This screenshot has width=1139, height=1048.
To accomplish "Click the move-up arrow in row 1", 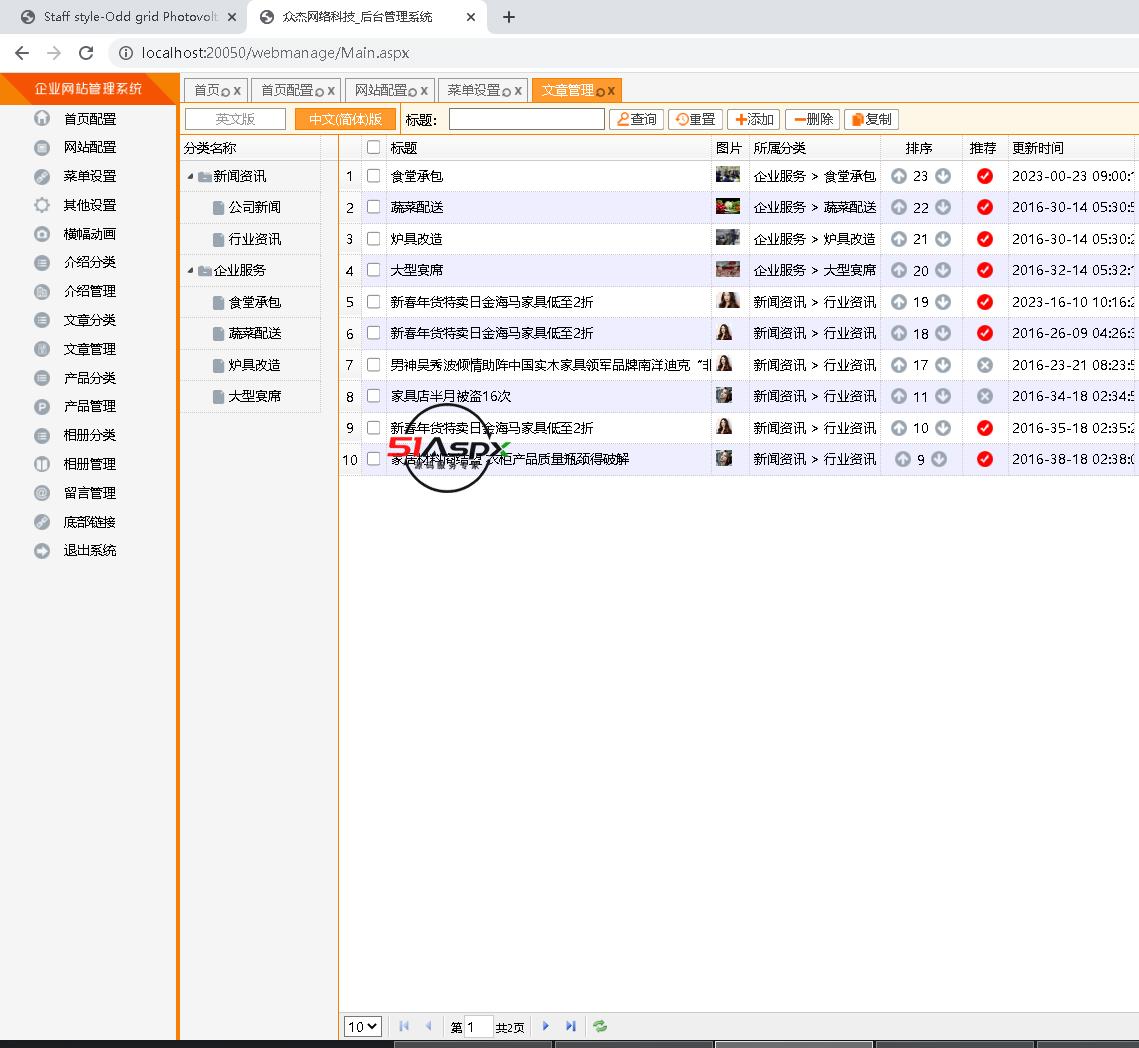I will point(899,176).
